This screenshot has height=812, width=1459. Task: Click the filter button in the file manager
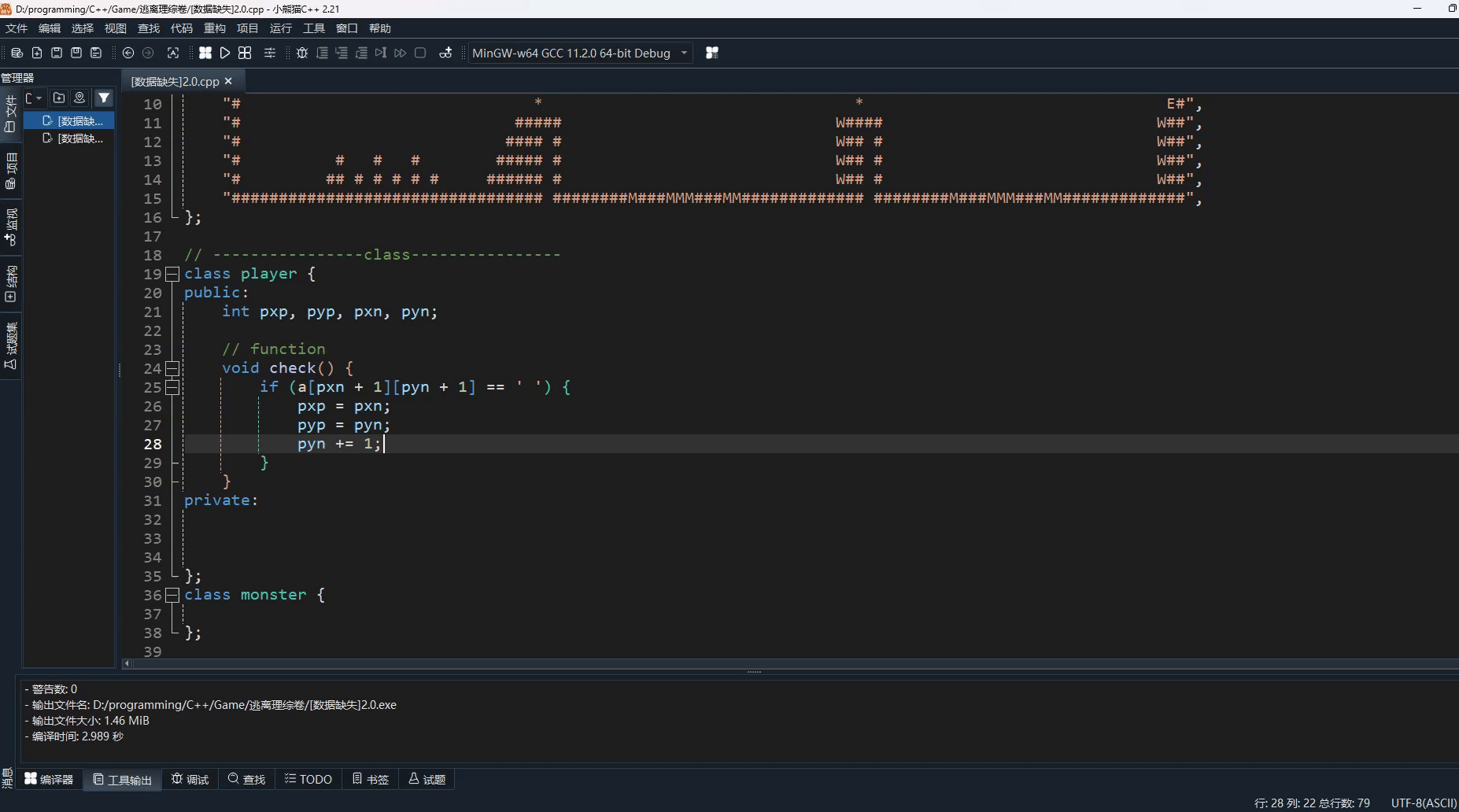coord(104,98)
